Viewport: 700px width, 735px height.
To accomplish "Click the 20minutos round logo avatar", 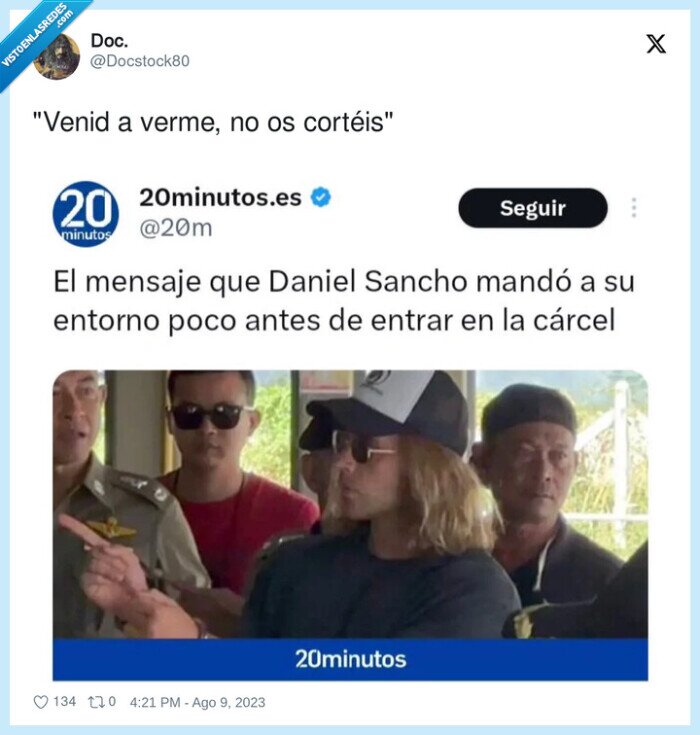I will tap(86, 214).
